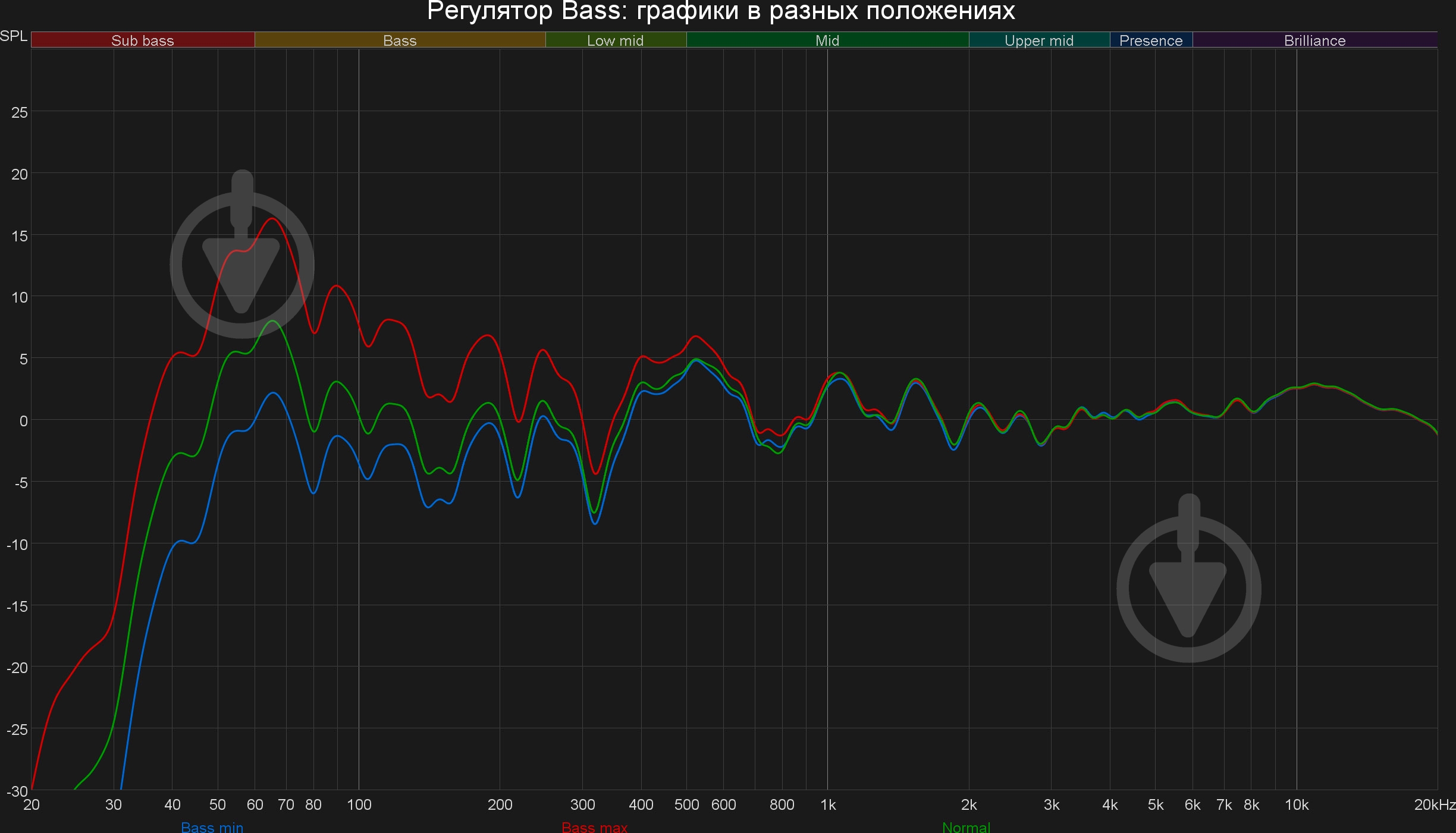Click the chart title text
The image size is (1456, 833).
click(721, 11)
